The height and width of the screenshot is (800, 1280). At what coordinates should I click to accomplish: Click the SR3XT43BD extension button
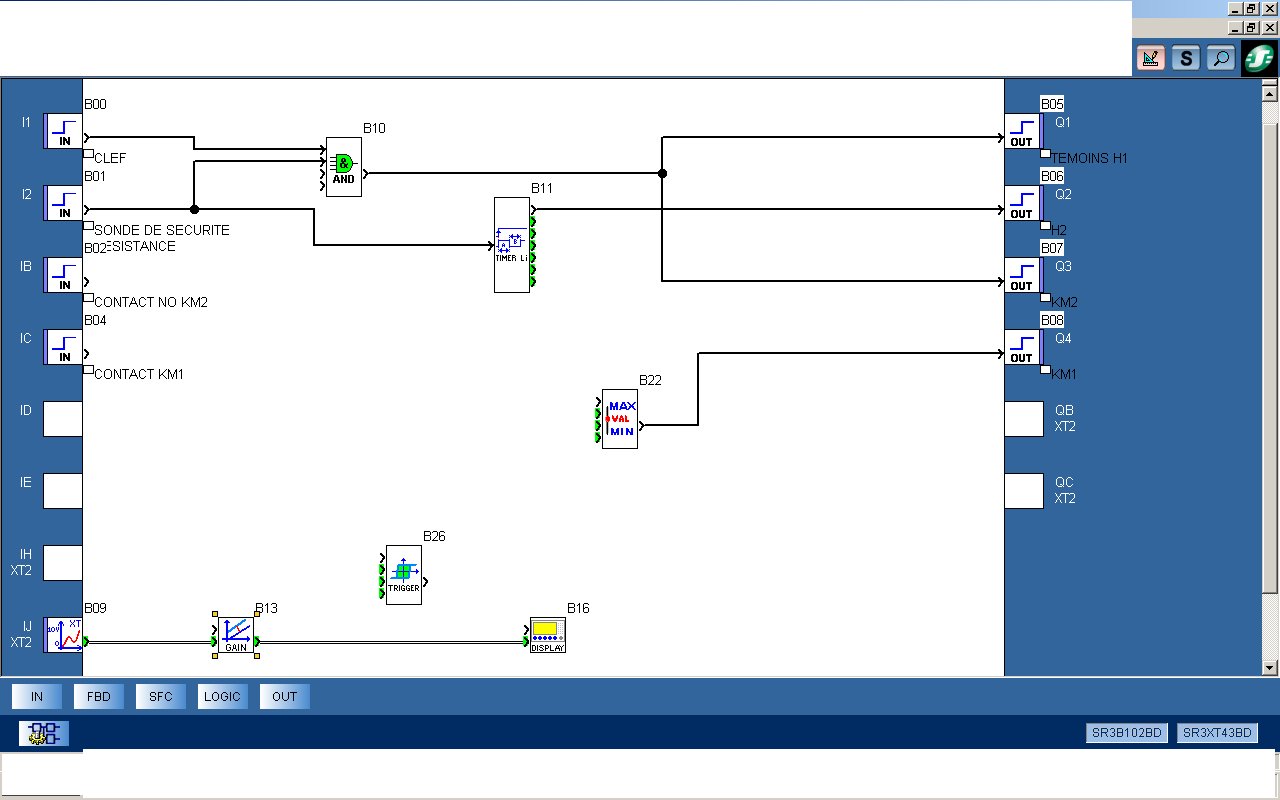click(1217, 733)
